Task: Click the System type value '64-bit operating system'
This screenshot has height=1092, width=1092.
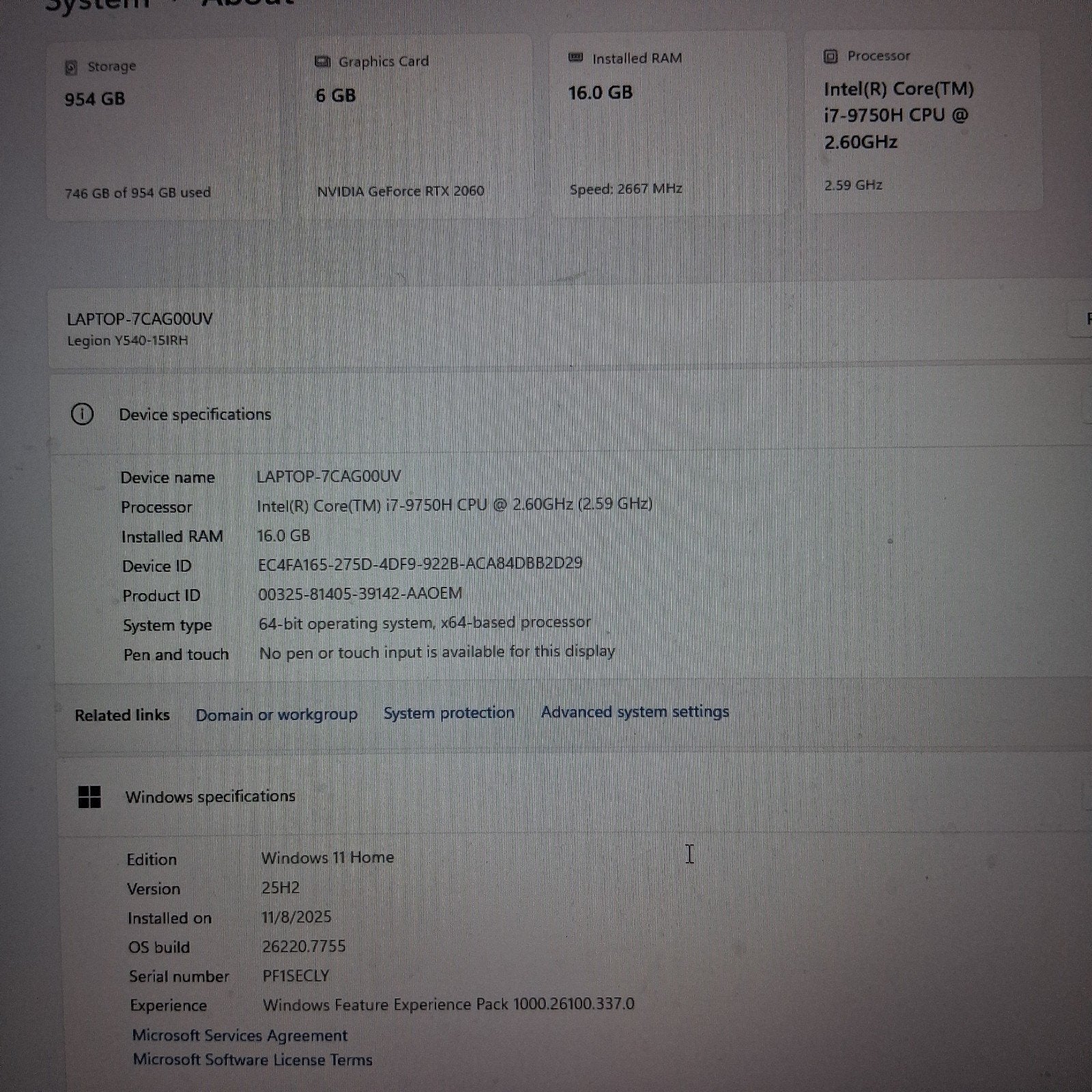Action: (425, 623)
